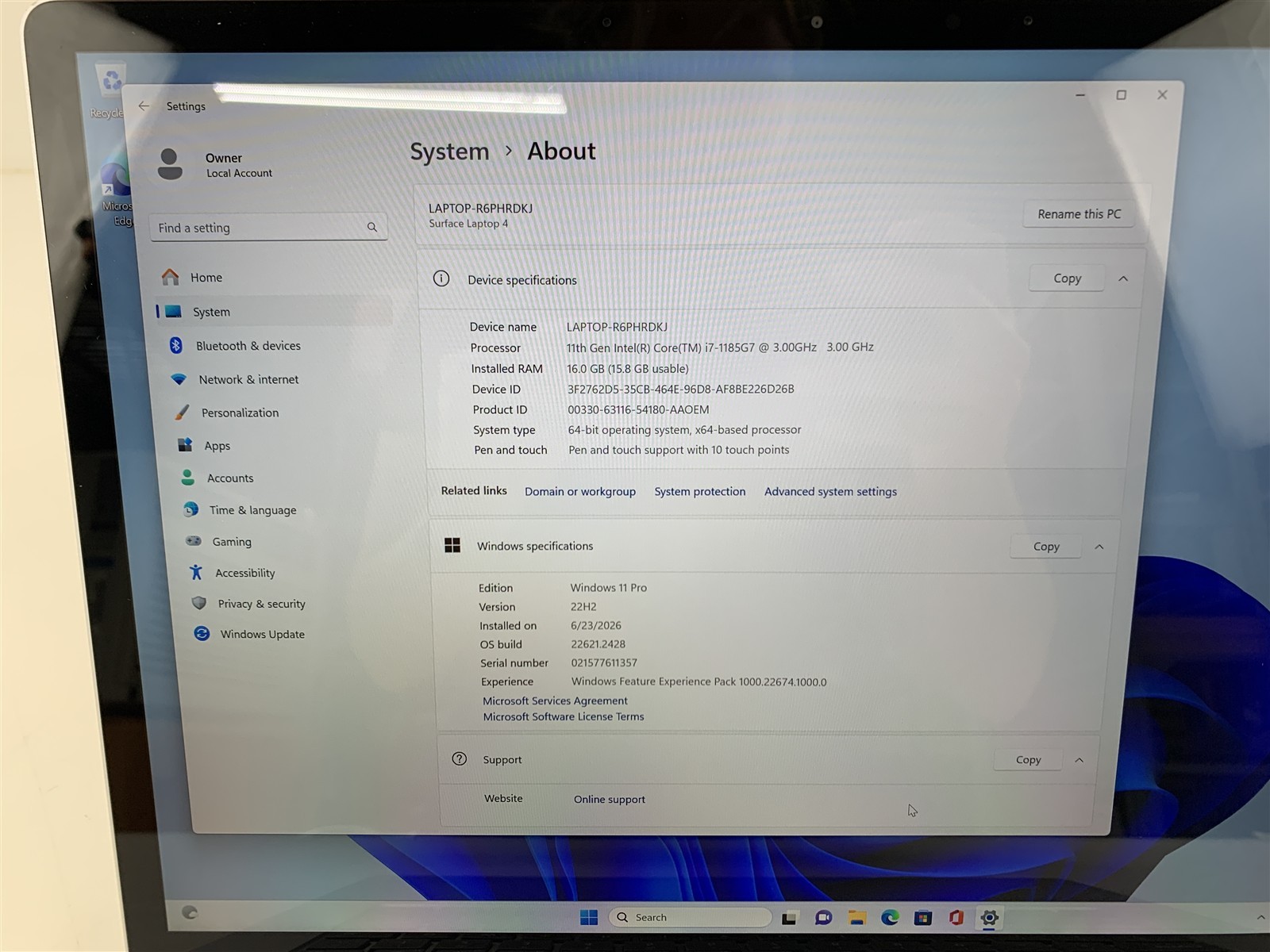The width and height of the screenshot is (1270, 952).
Task: Copy the Device specifications
Action: tap(1067, 278)
